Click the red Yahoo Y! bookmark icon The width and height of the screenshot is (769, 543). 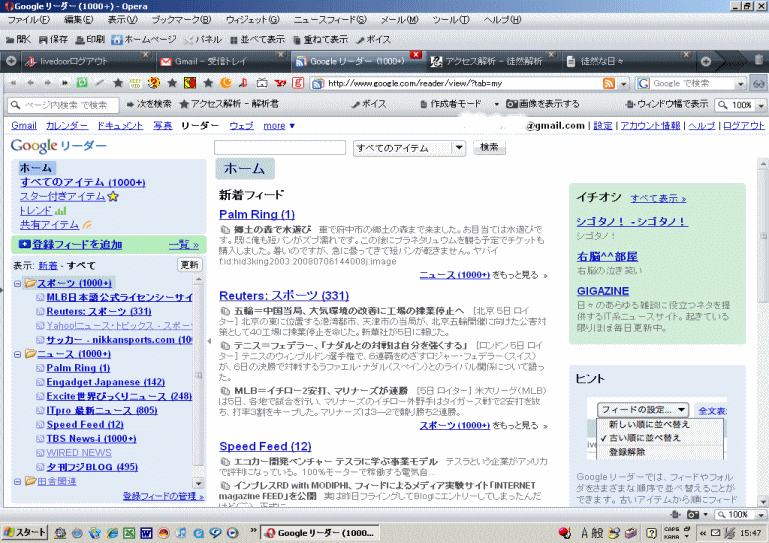click(280, 83)
